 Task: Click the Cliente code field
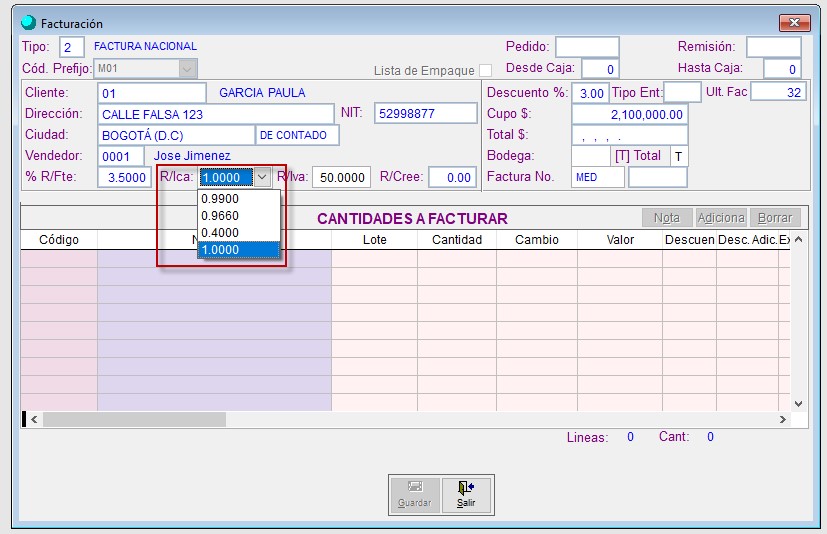pos(152,93)
